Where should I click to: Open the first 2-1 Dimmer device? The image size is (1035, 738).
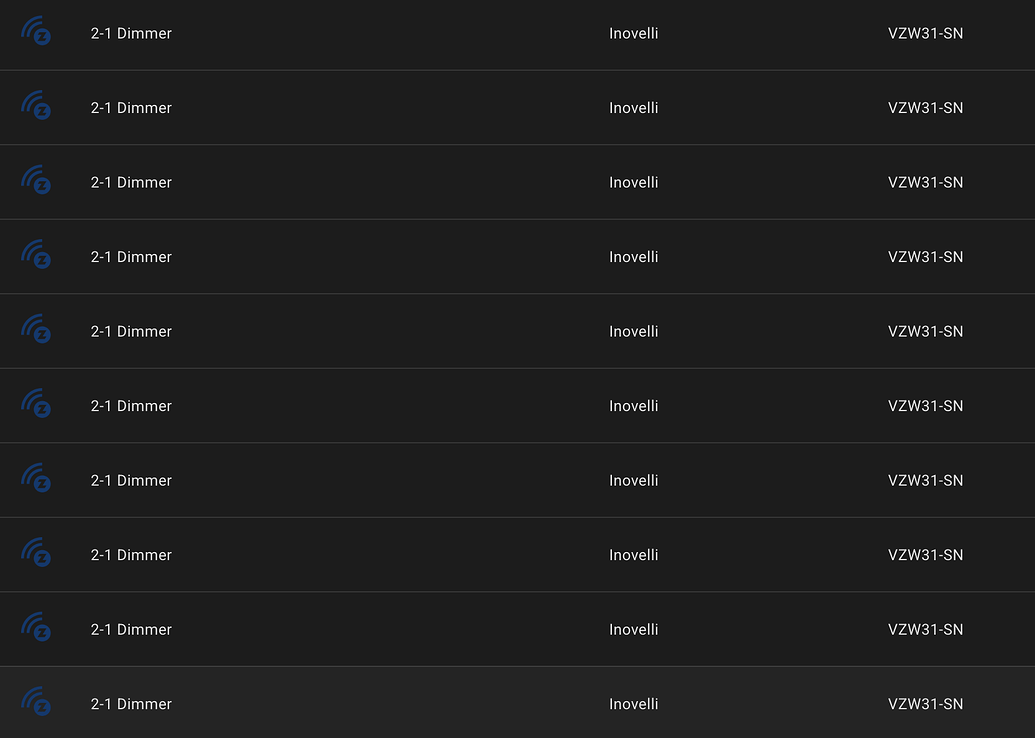(x=131, y=33)
